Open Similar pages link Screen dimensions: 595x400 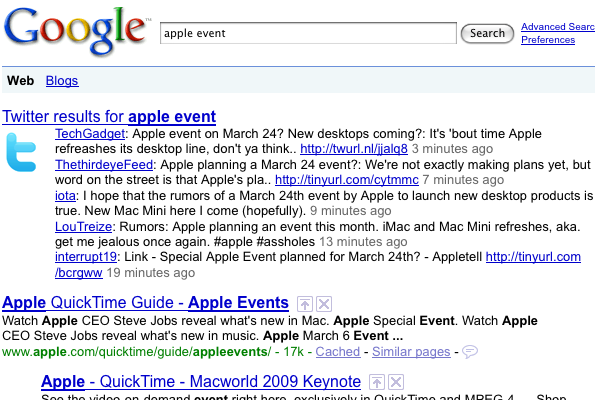point(411,352)
